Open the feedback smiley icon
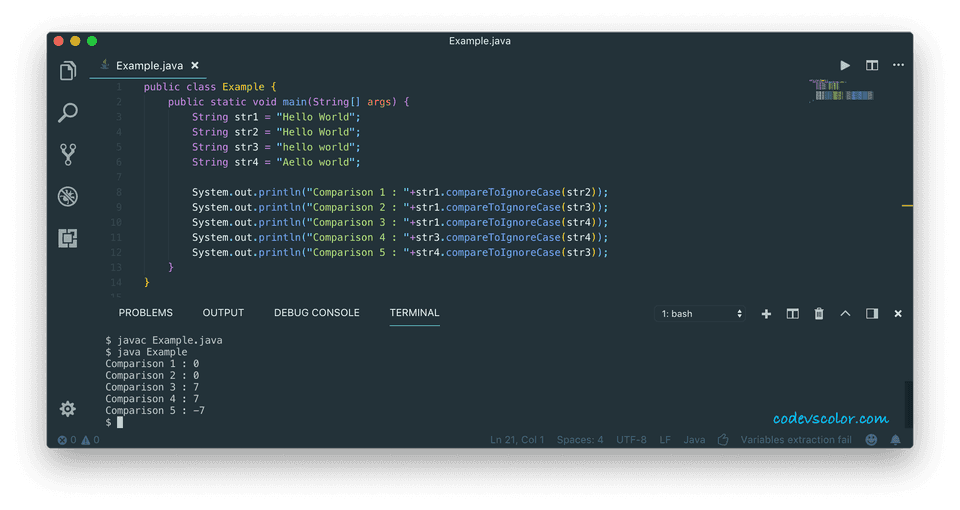Image resolution: width=960 pixels, height=510 pixels. point(871,440)
